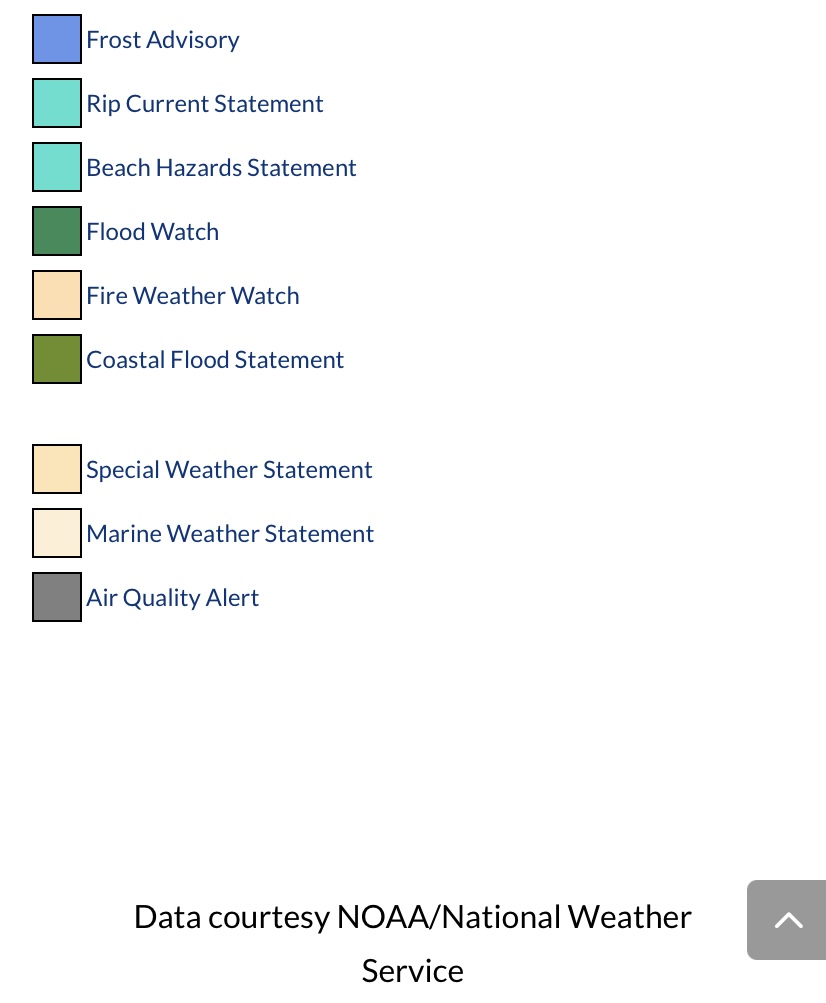Viewport: 826px width, 1003px height.
Task: Click the Frost Advisory blue swatch
Action: click(x=57, y=39)
